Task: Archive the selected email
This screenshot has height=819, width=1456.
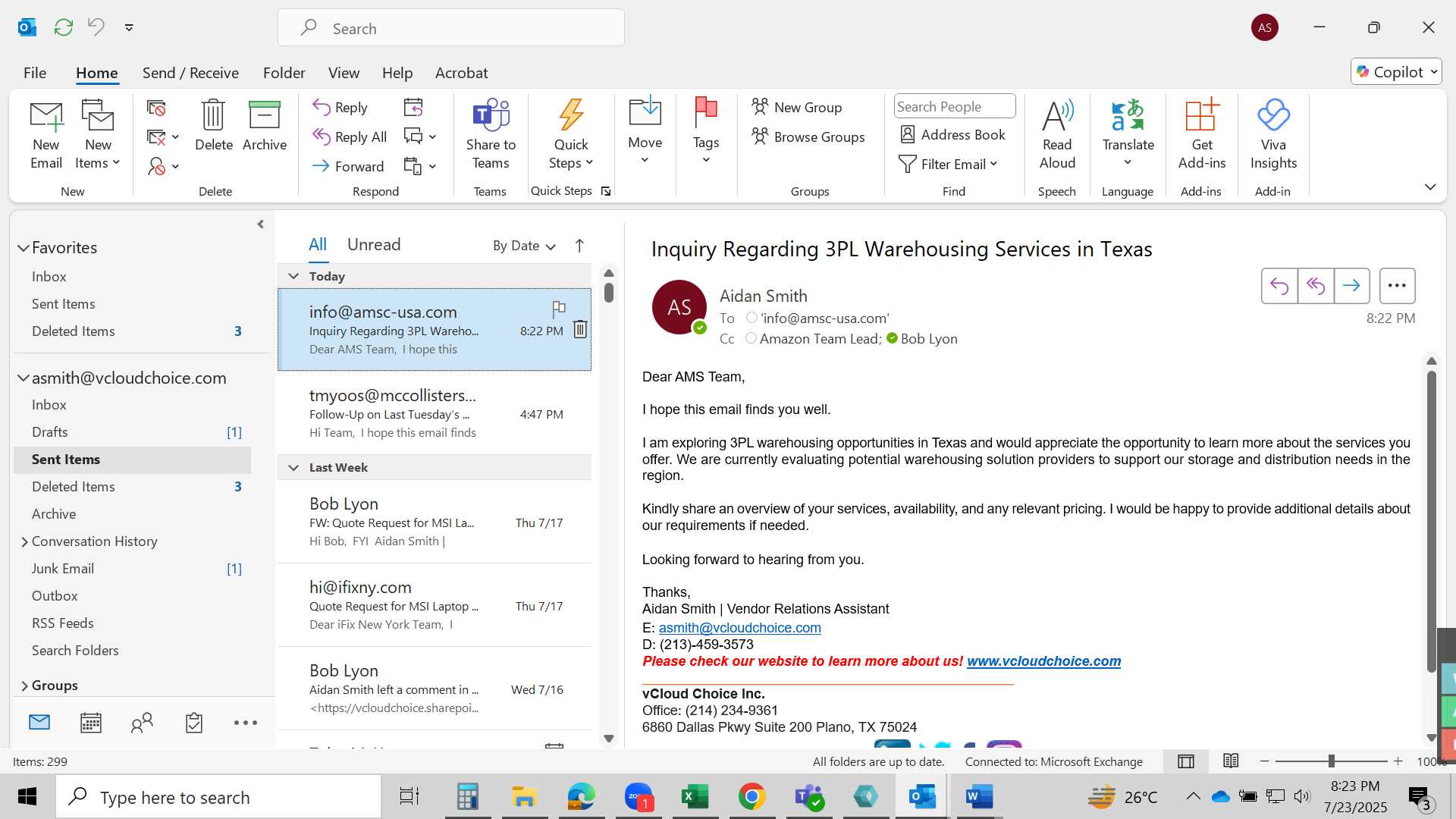Action: [265, 126]
